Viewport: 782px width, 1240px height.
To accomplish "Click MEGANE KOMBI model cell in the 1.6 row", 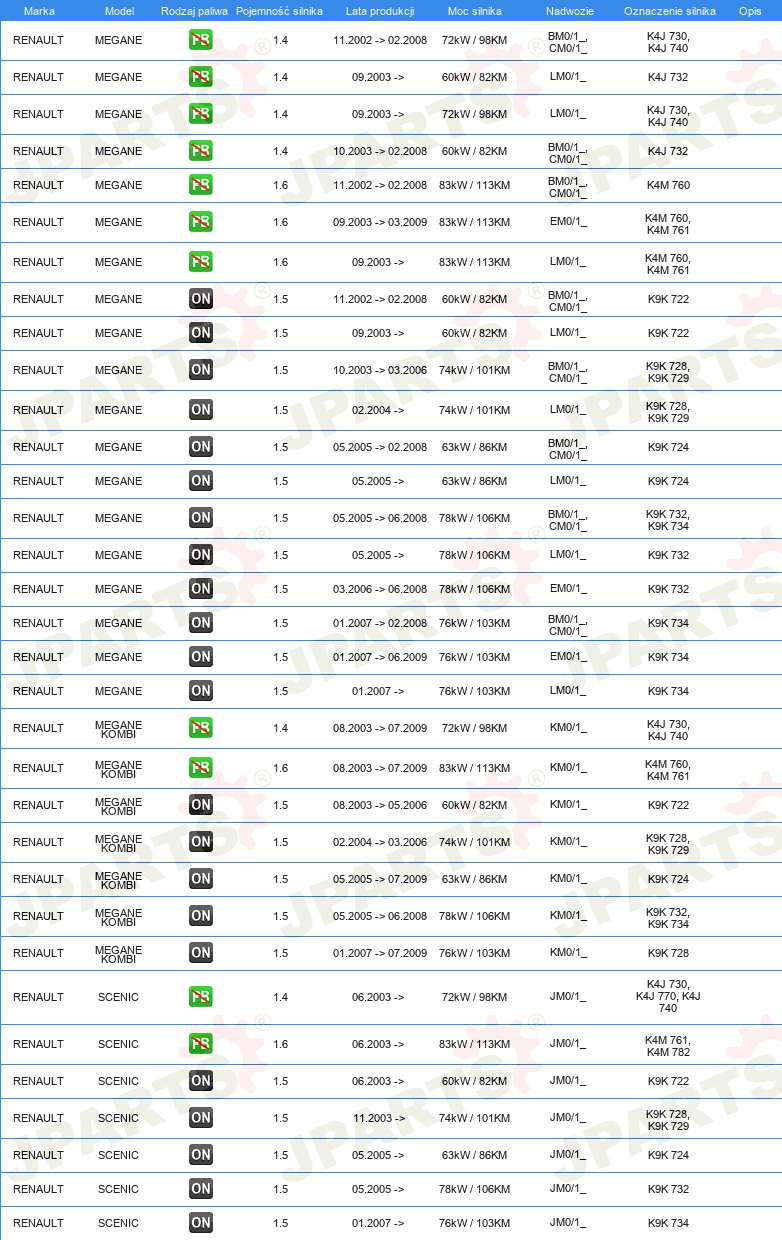I will click(119, 768).
